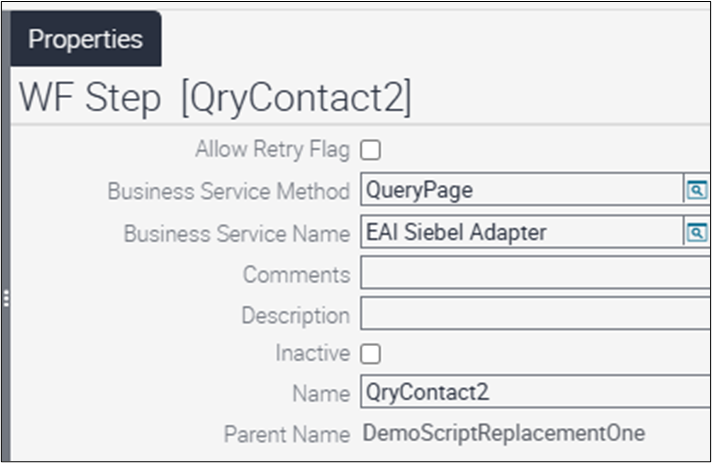Click the Description label text
Image resolution: width=712 pixels, height=463 pixels.
coord(295,315)
